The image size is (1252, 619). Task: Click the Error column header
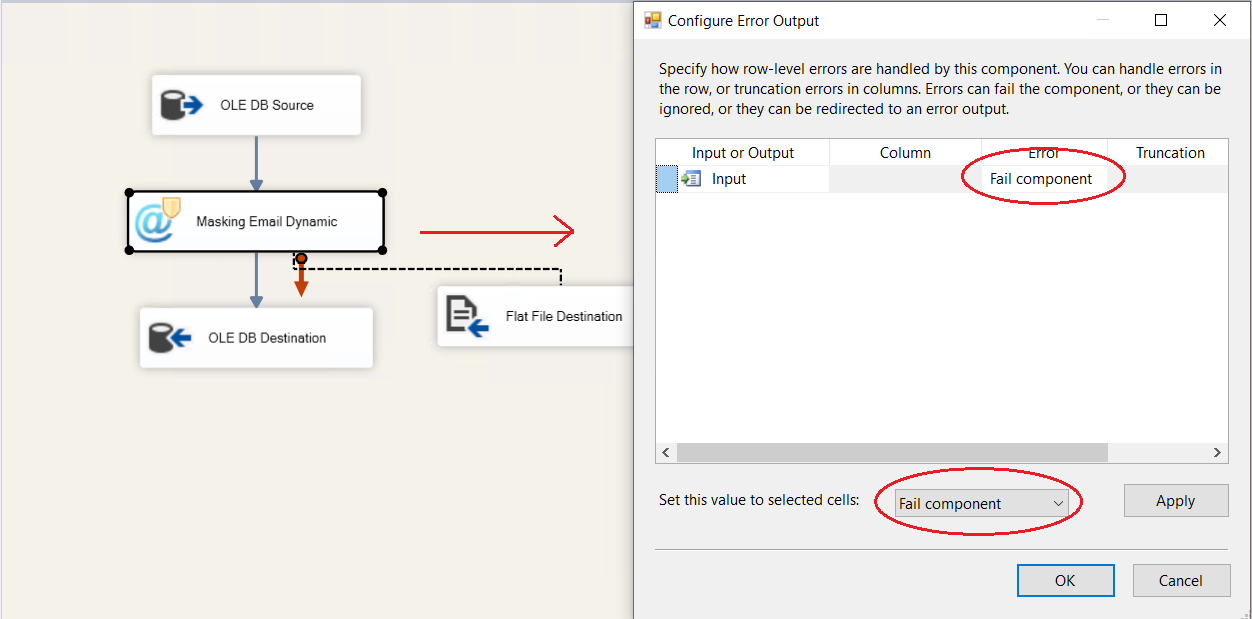[x=1043, y=153]
